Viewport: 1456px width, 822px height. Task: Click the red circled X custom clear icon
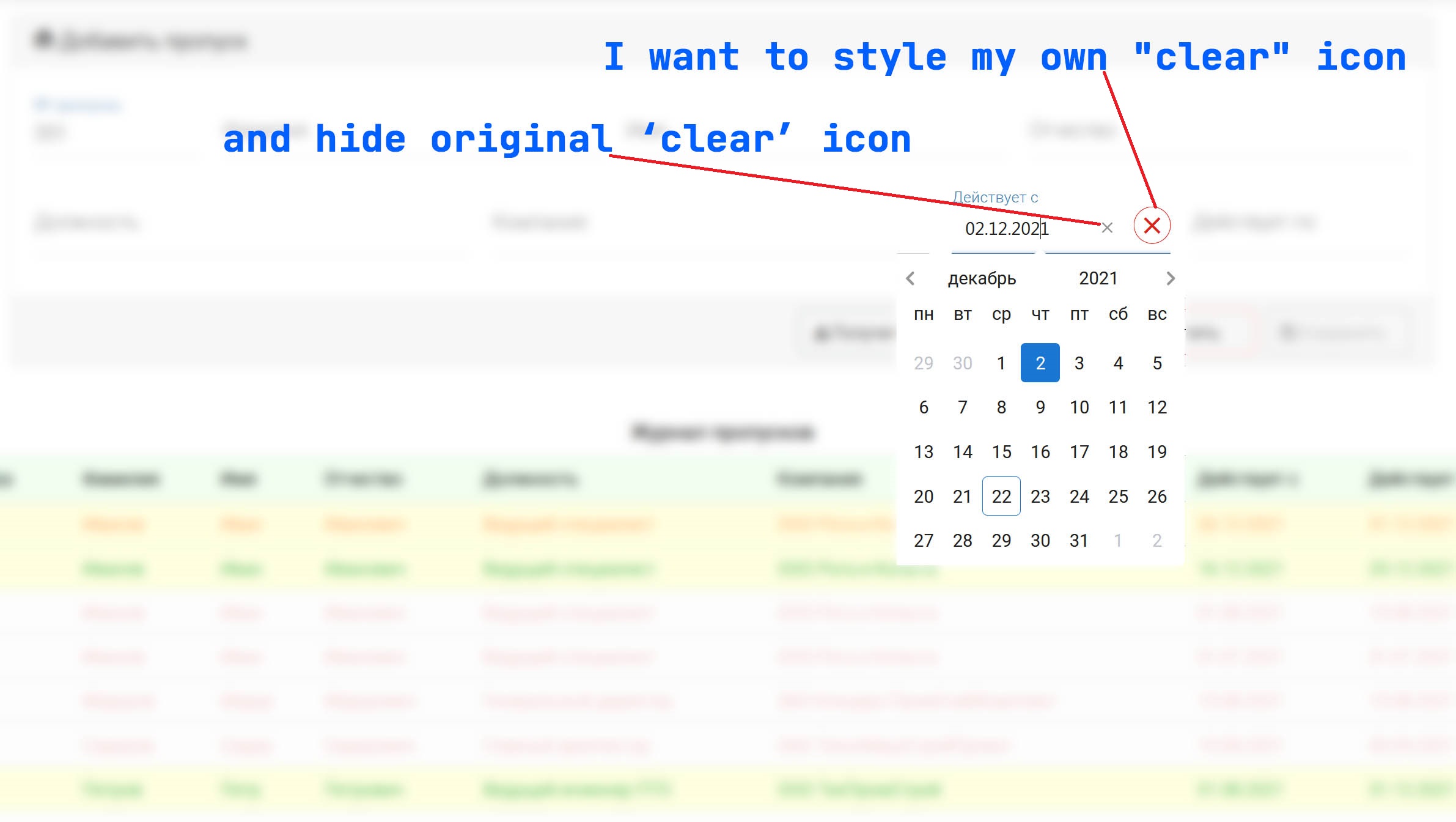point(1152,226)
